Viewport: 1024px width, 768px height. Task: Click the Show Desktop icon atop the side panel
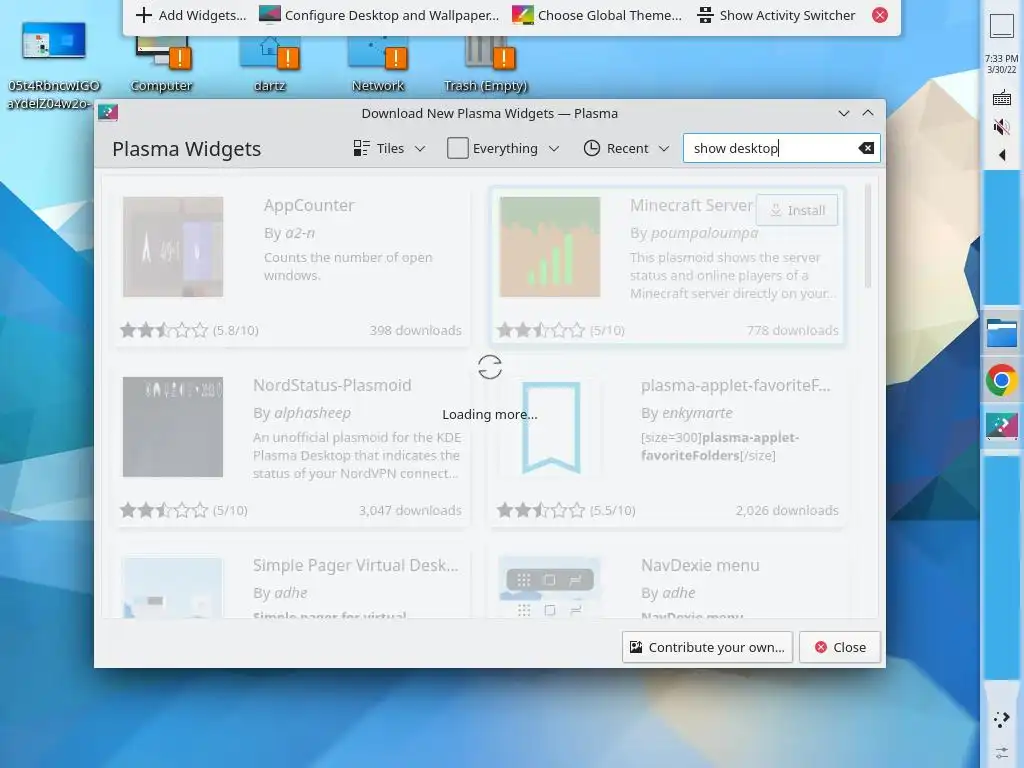1001,26
